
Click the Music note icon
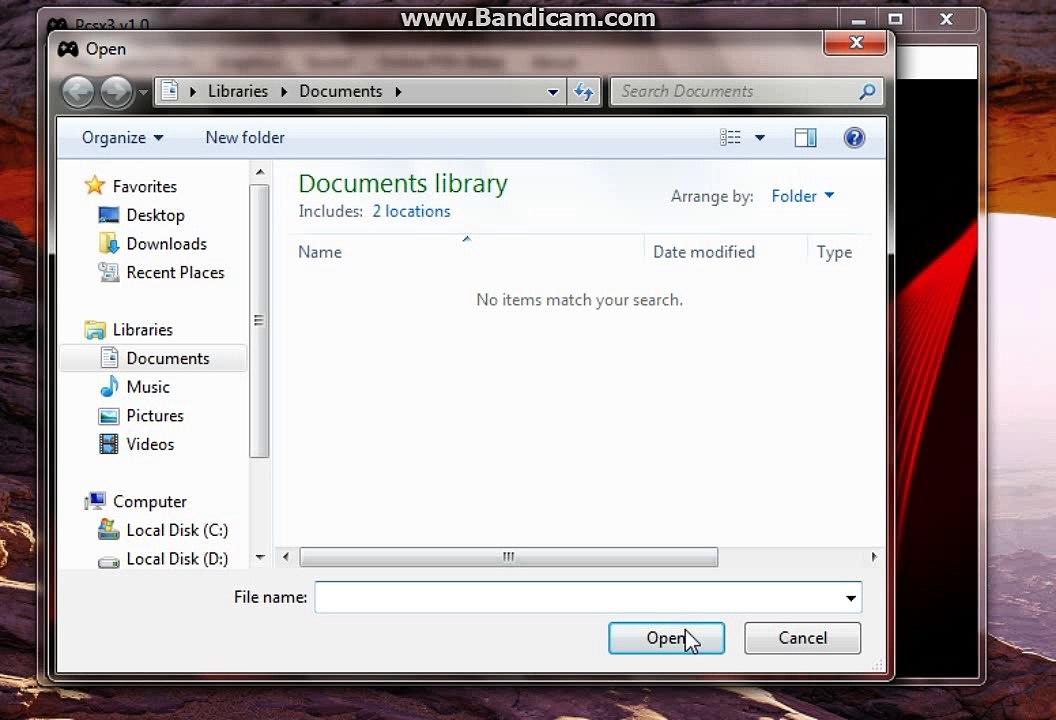108,387
